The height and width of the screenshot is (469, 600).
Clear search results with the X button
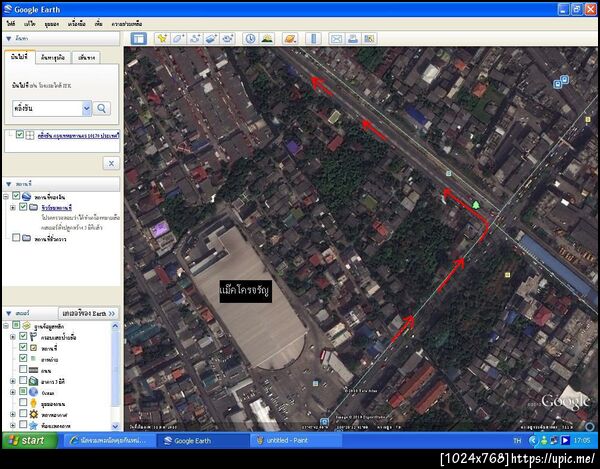pyautogui.click(x=111, y=163)
